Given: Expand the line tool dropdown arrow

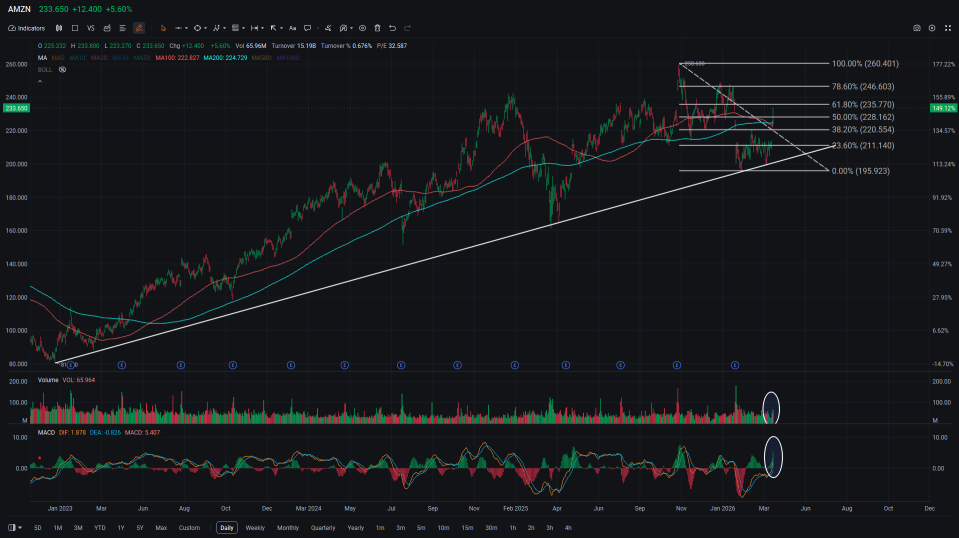Looking at the screenshot, I should coord(186,28).
